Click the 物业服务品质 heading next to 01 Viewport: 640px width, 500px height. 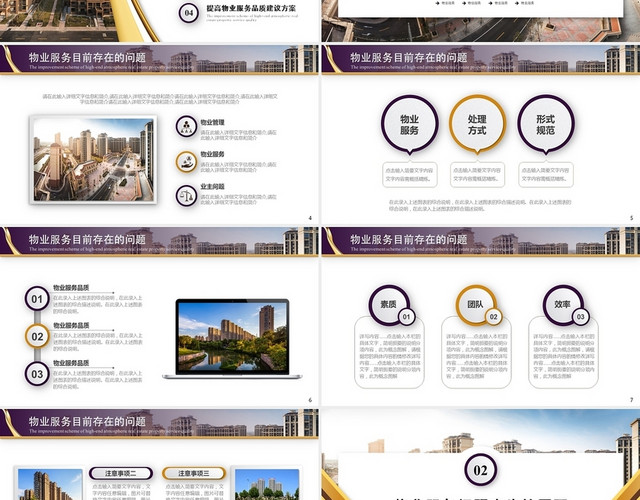(x=71, y=288)
